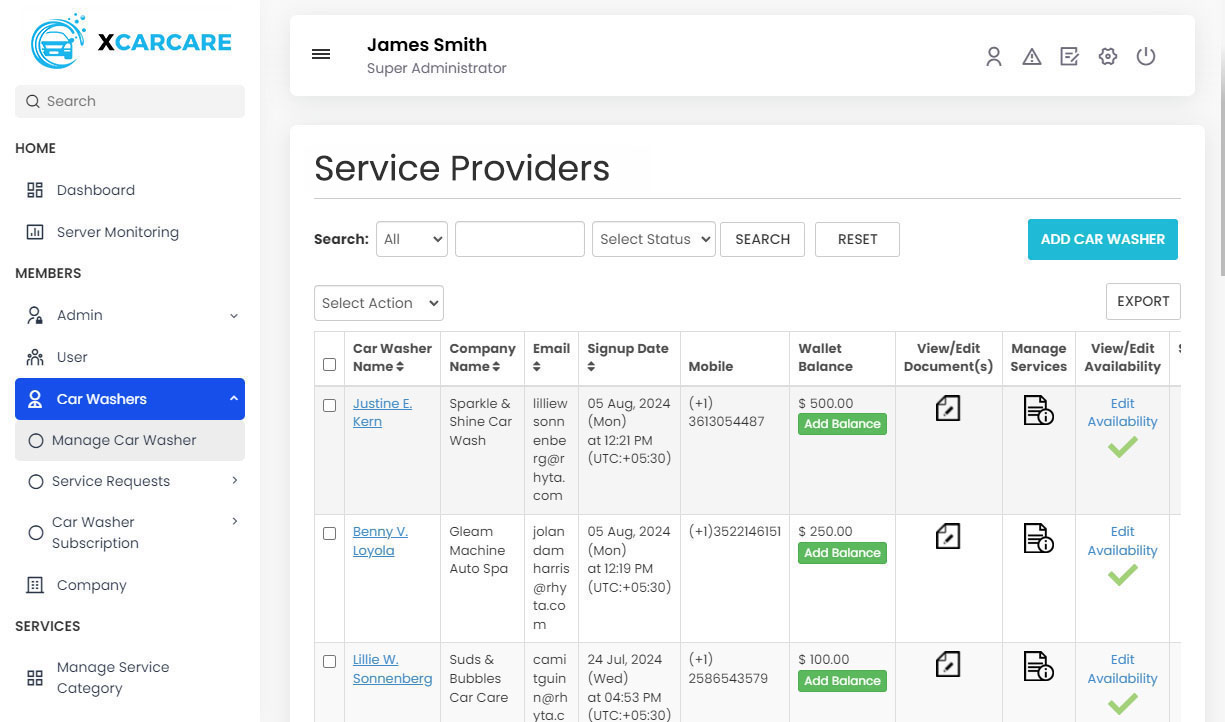
Task: Open the user profile icon in header
Action: click(x=993, y=57)
